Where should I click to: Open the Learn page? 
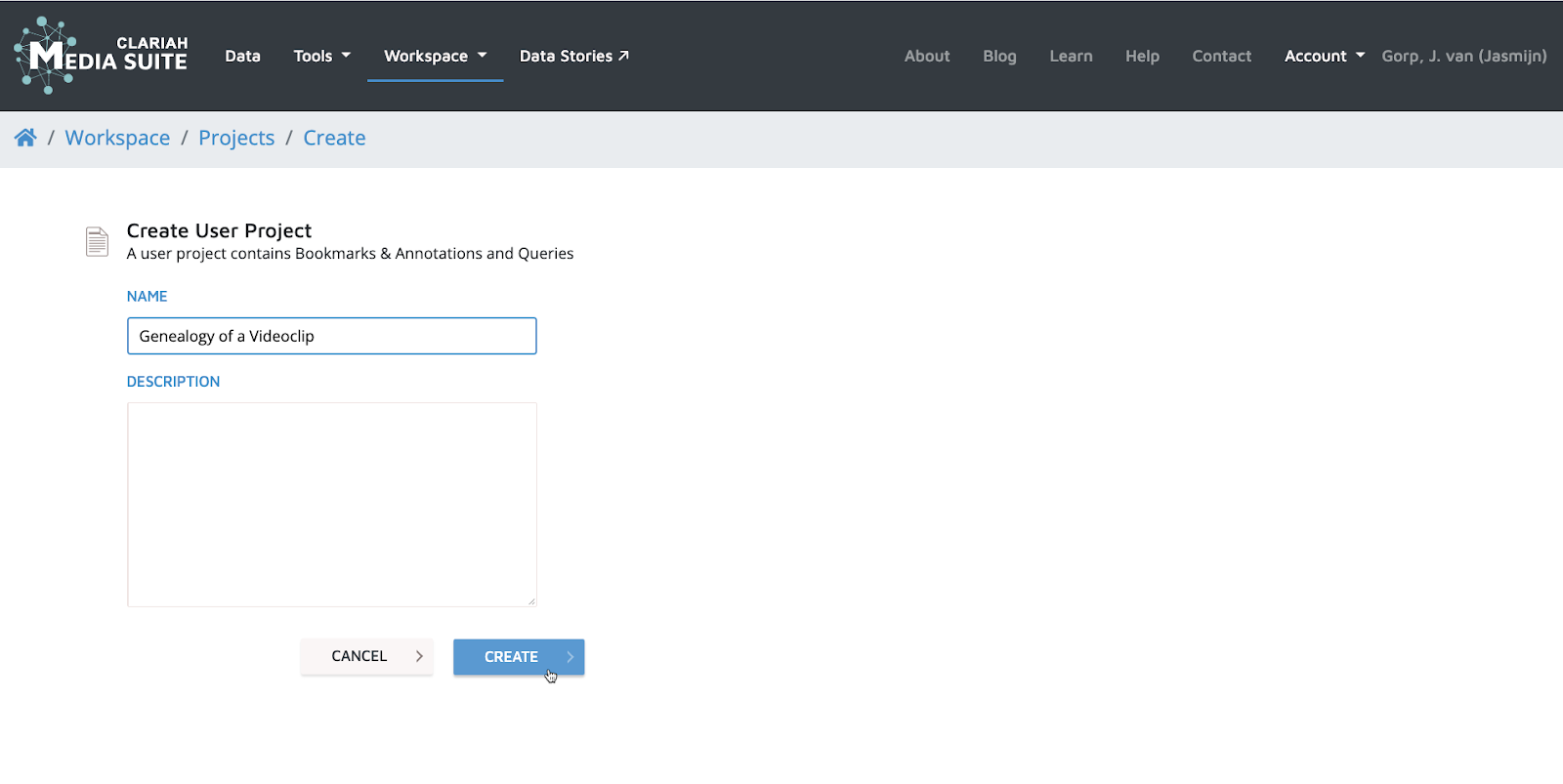1071,56
